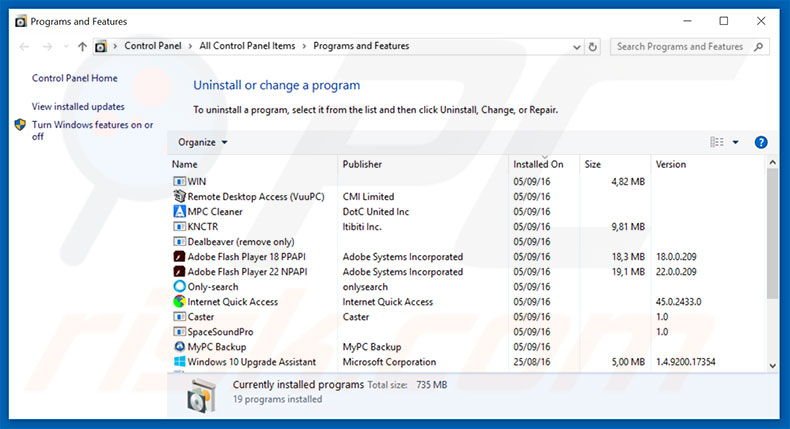This screenshot has width=790, height=429.
Task: Expand chevron after All Control Panel Items
Action: (304, 46)
